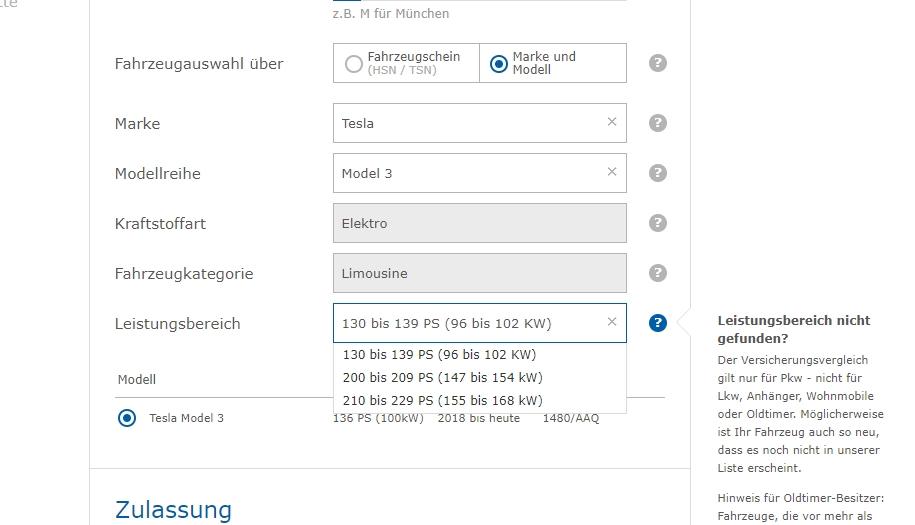Choose 200 bis 209 PS option
Viewport: 915px width, 525px height.
[480, 377]
